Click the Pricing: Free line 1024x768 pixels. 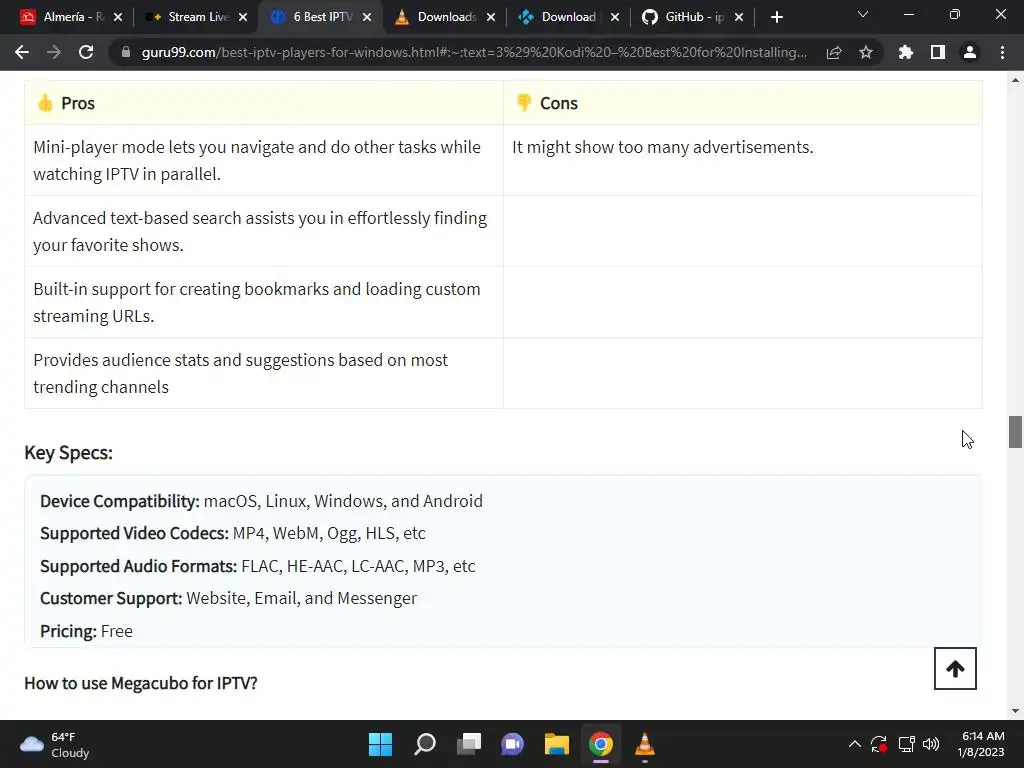point(86,631)
